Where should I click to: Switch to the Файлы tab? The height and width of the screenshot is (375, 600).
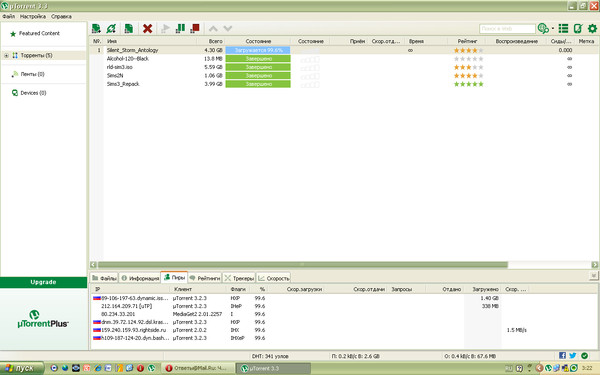104,278
